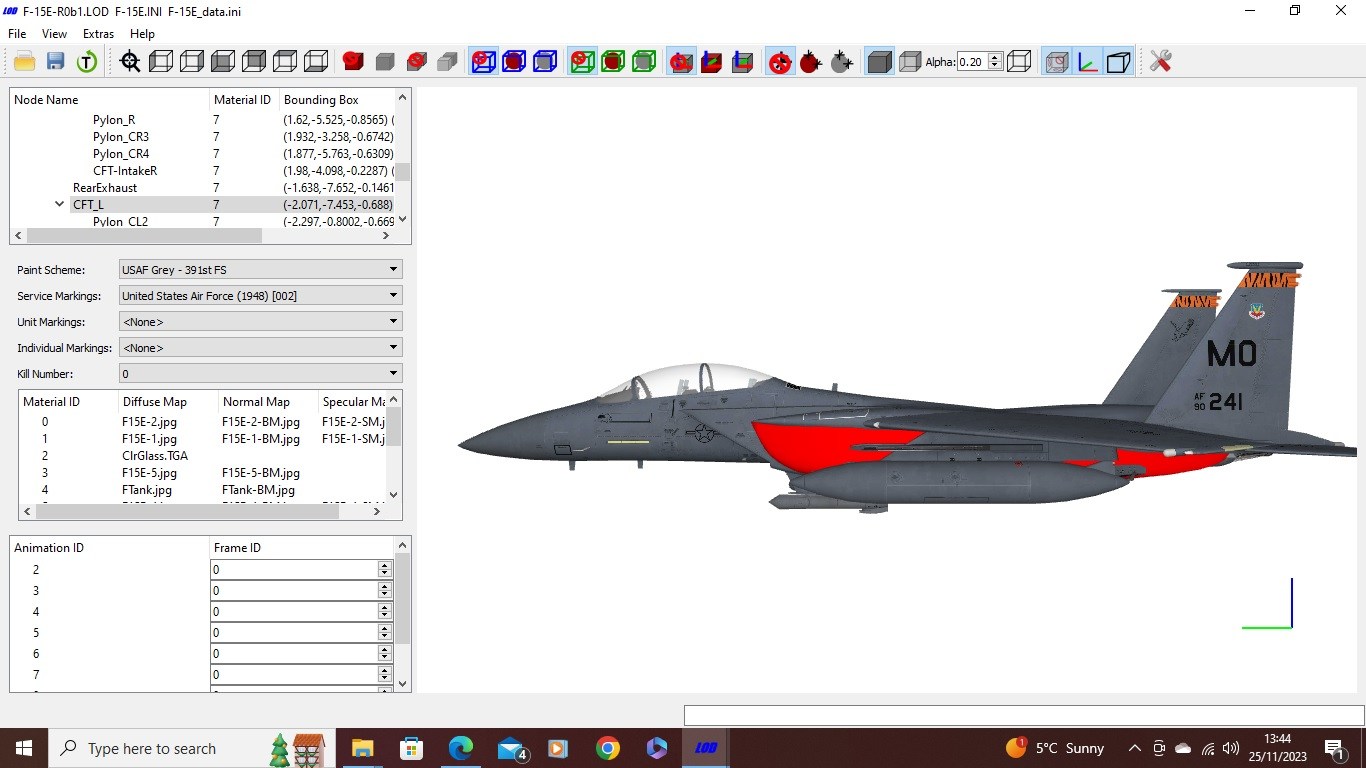The height and width of the screenshot is (768, 1366).
Task: Select green wireframe with red cube icon
Action: click(x=613, y=62)
